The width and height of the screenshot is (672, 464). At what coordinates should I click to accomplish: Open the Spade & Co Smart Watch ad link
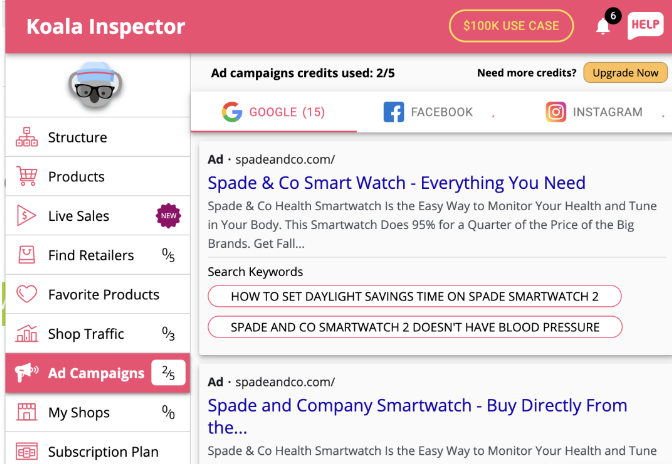click(x=396, y=183)
